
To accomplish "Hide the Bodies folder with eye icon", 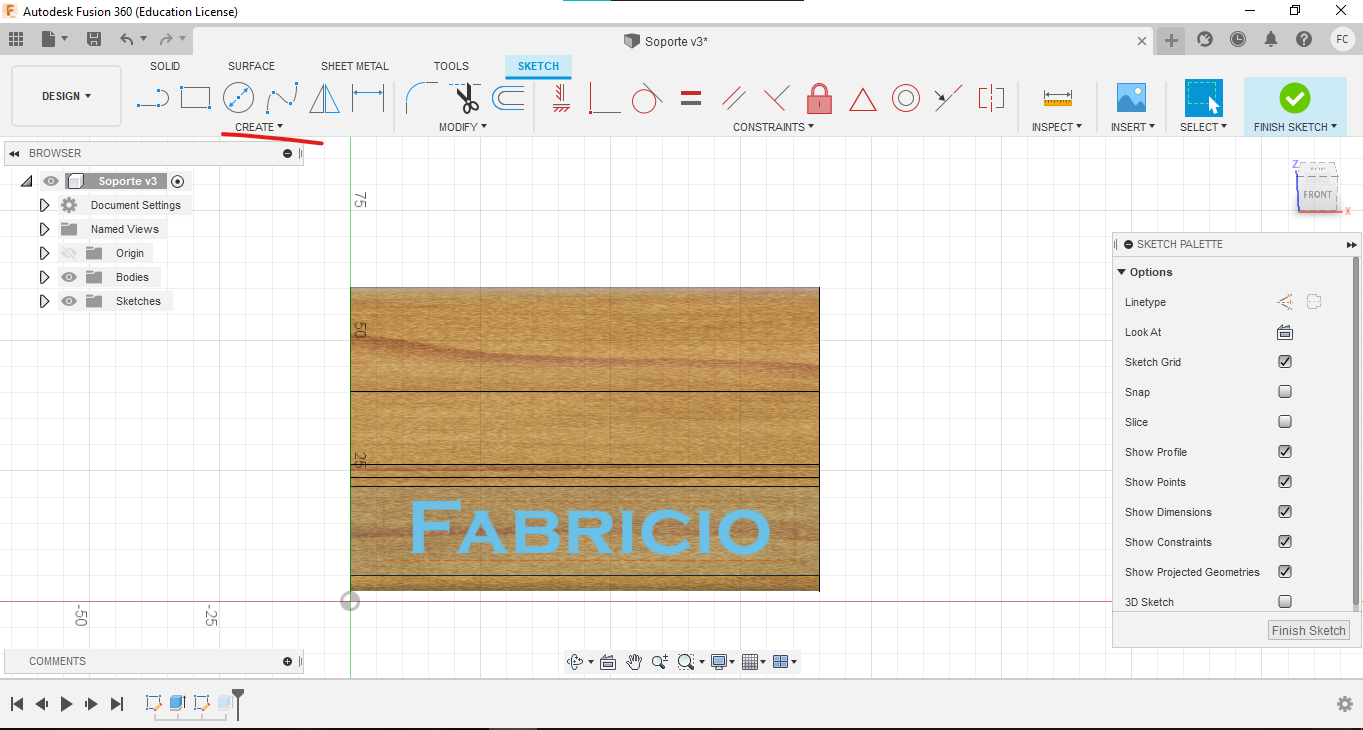I will 69,277.
